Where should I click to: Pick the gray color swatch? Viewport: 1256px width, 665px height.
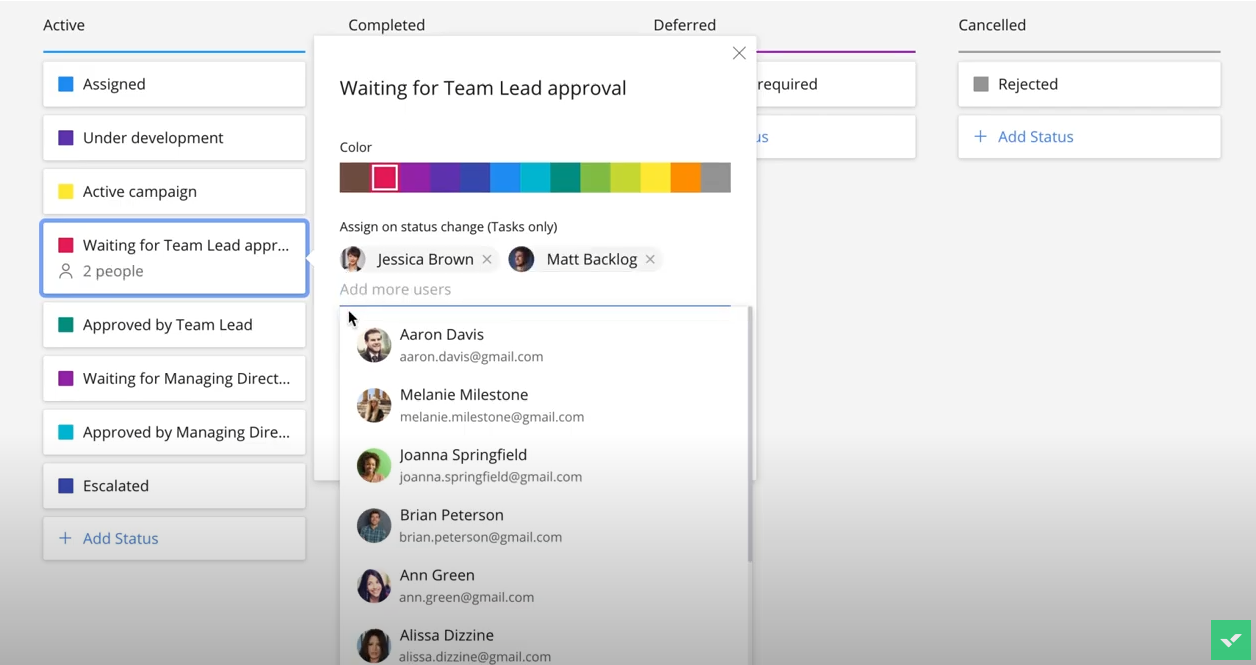(716, 178)
